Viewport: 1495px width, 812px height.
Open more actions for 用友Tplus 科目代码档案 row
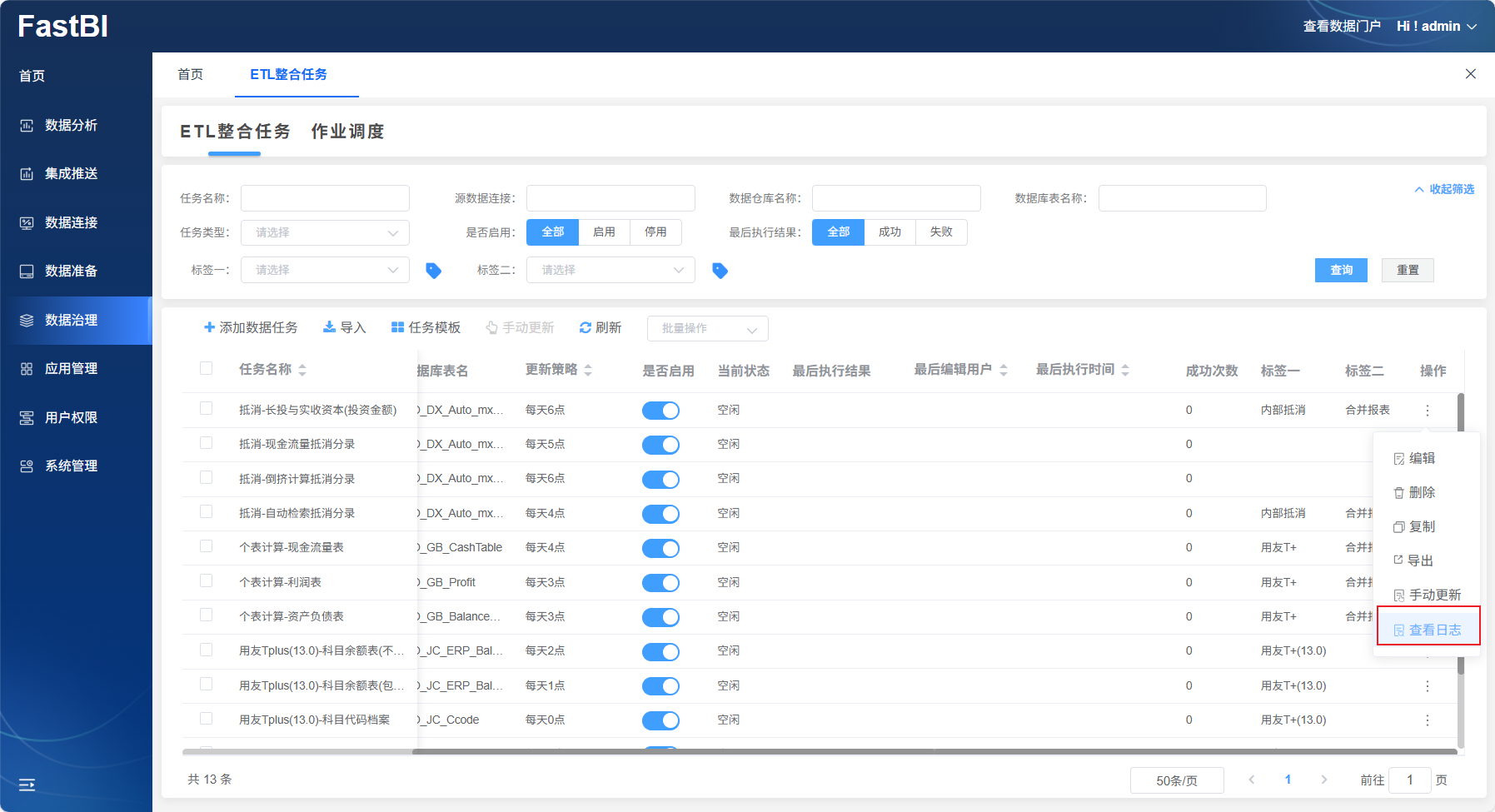pyautogui.click(x=1427, y=720)
